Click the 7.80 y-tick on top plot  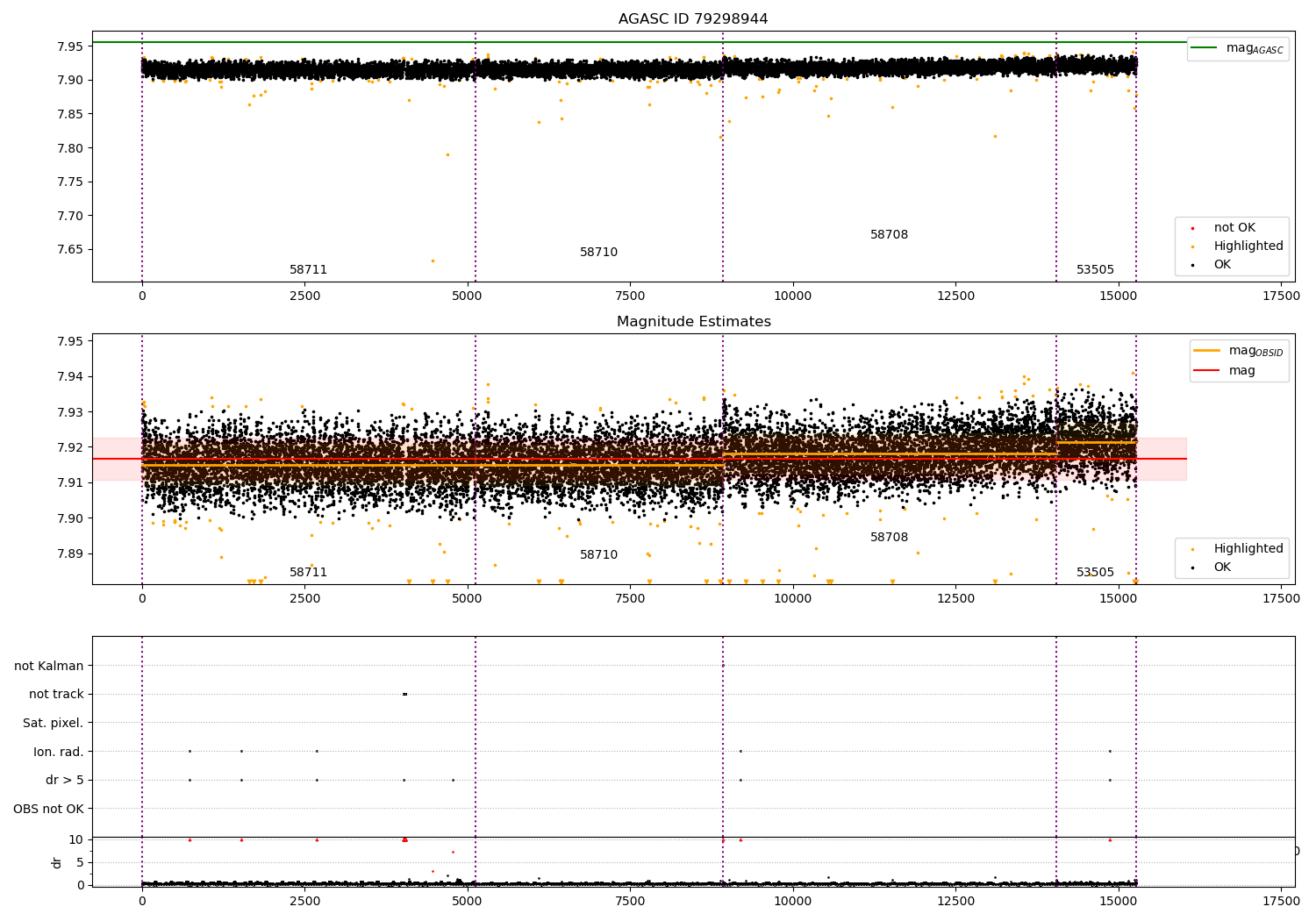coord(69,148)
